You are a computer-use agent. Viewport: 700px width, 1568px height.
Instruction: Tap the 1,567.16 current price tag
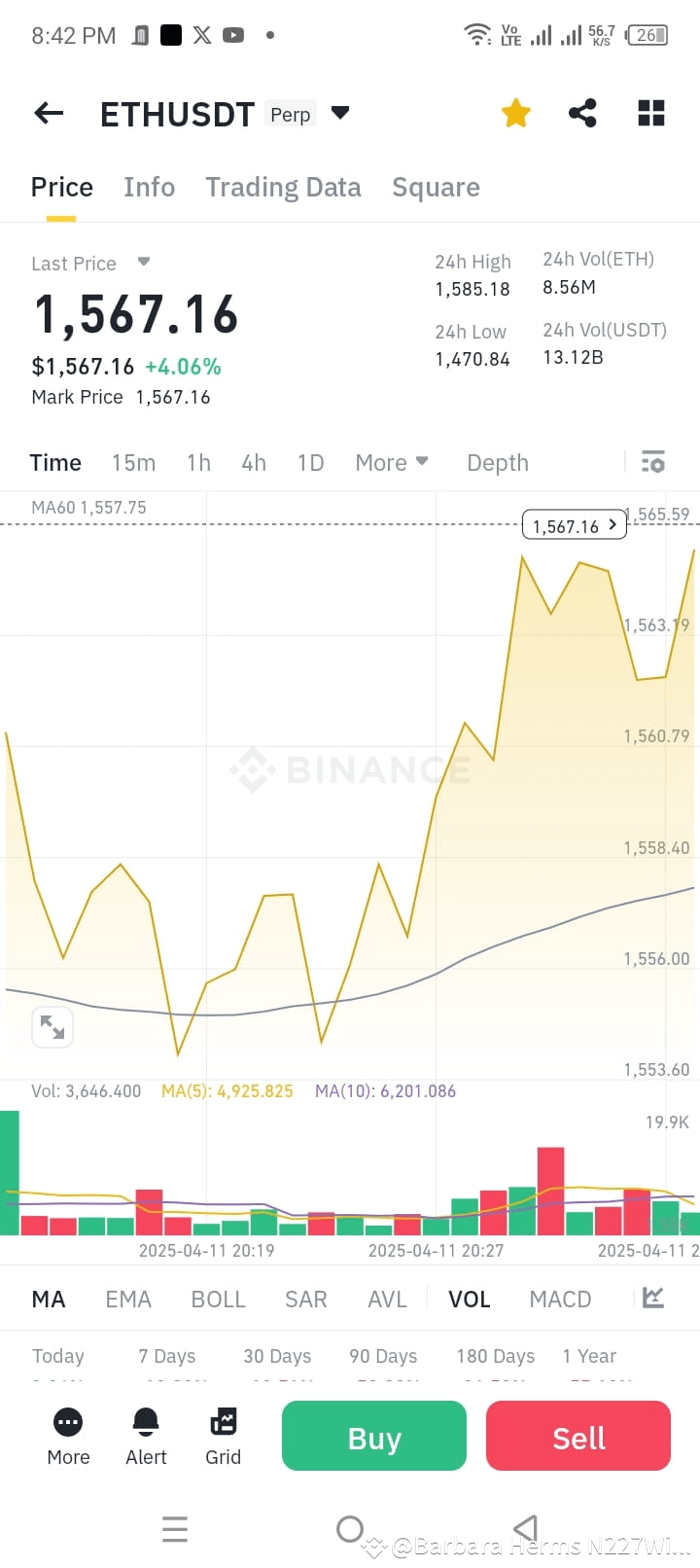click(575, 525)
